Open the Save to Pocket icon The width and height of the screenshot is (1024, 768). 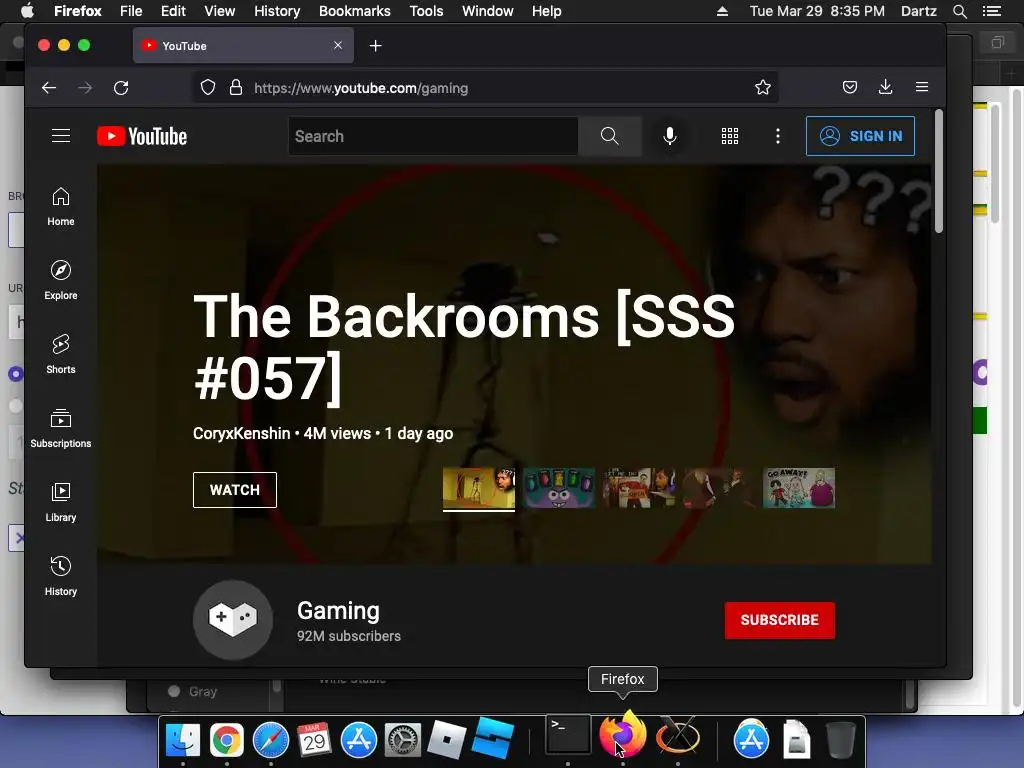(x=850, y=87)
